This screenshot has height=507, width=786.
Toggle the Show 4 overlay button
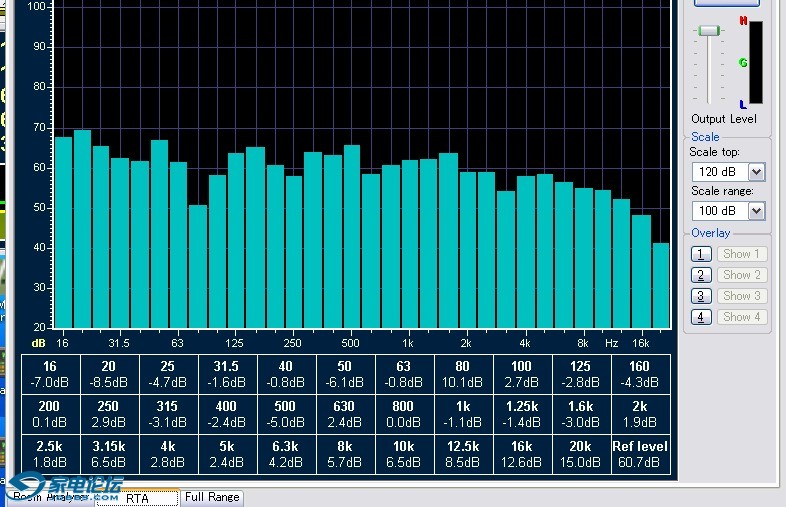pos(742,317)
